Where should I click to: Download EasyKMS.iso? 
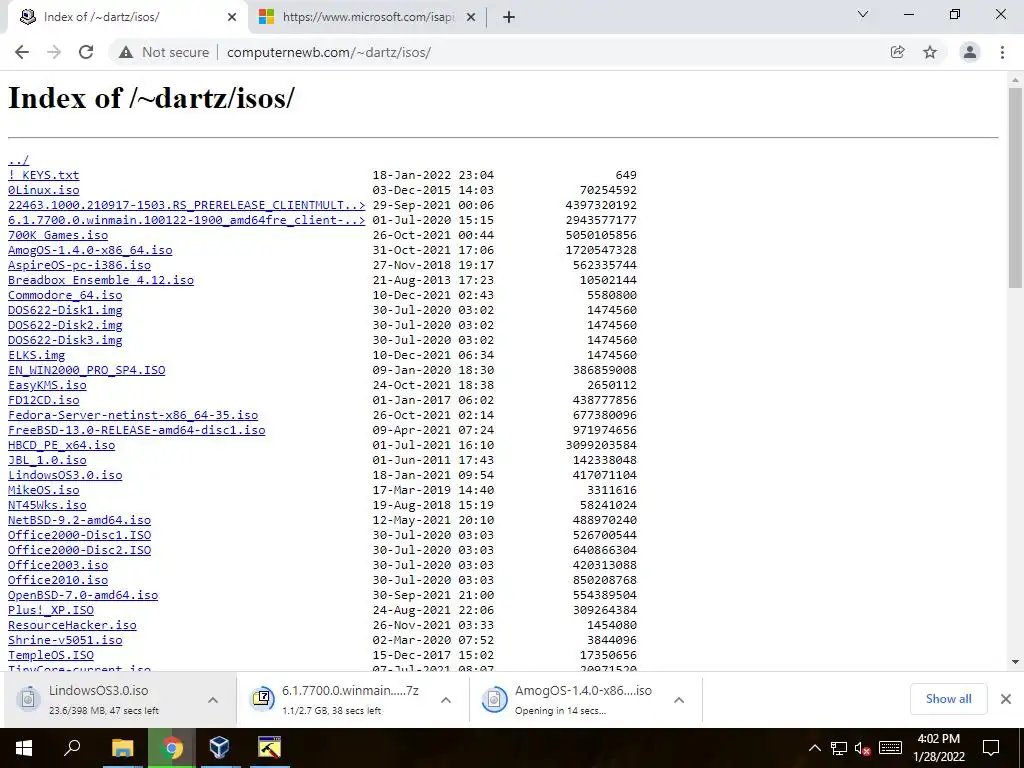[x=47, y=385]
